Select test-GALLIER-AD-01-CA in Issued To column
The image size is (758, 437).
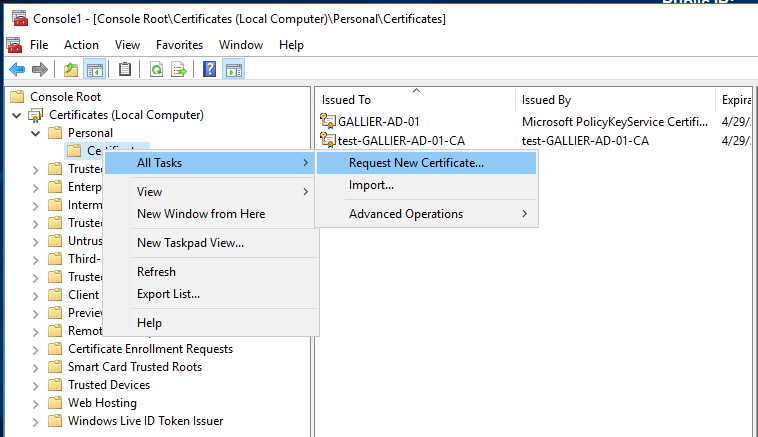point(401,141)
